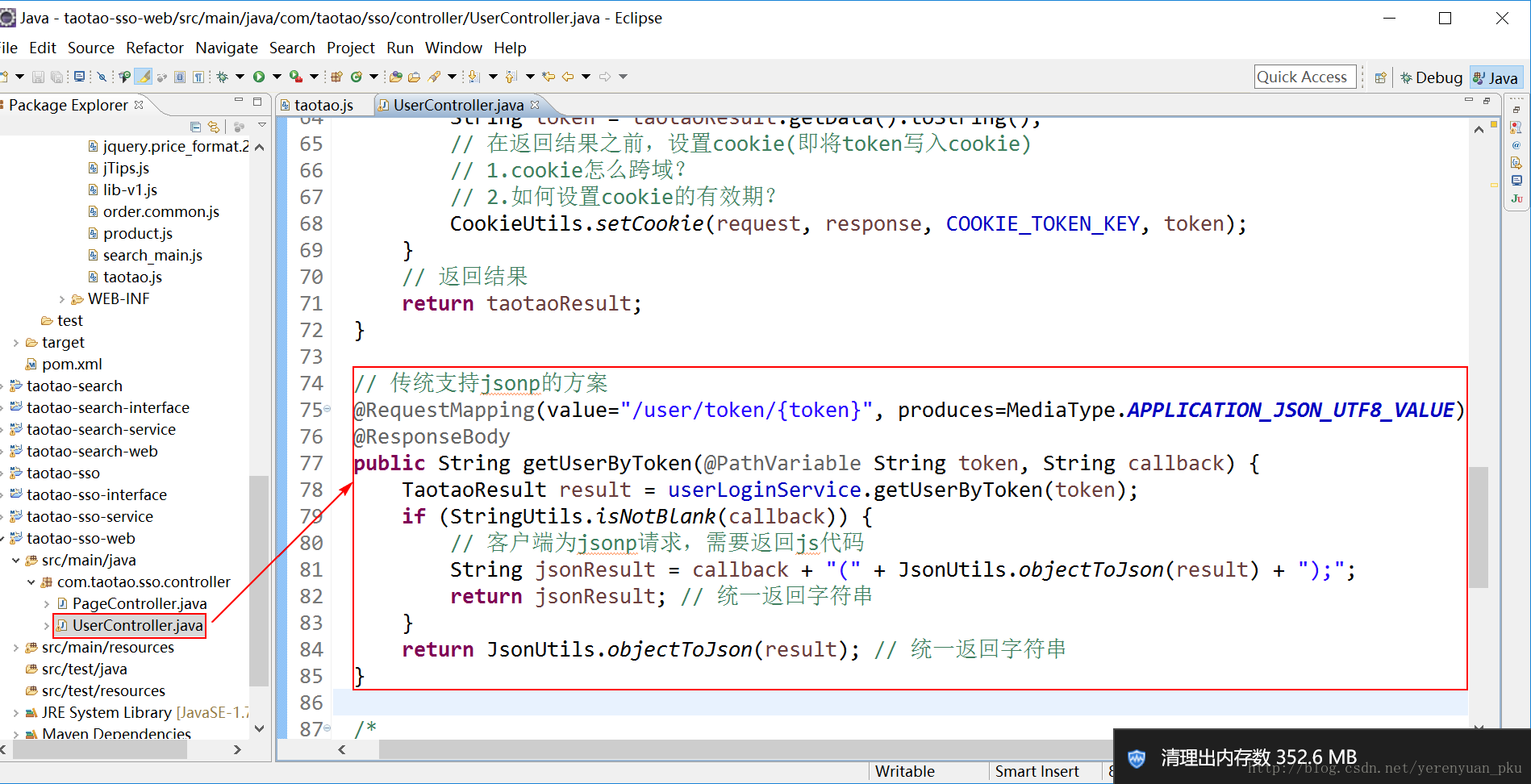Open the Problems view icon in trim

pos(1516,127)
